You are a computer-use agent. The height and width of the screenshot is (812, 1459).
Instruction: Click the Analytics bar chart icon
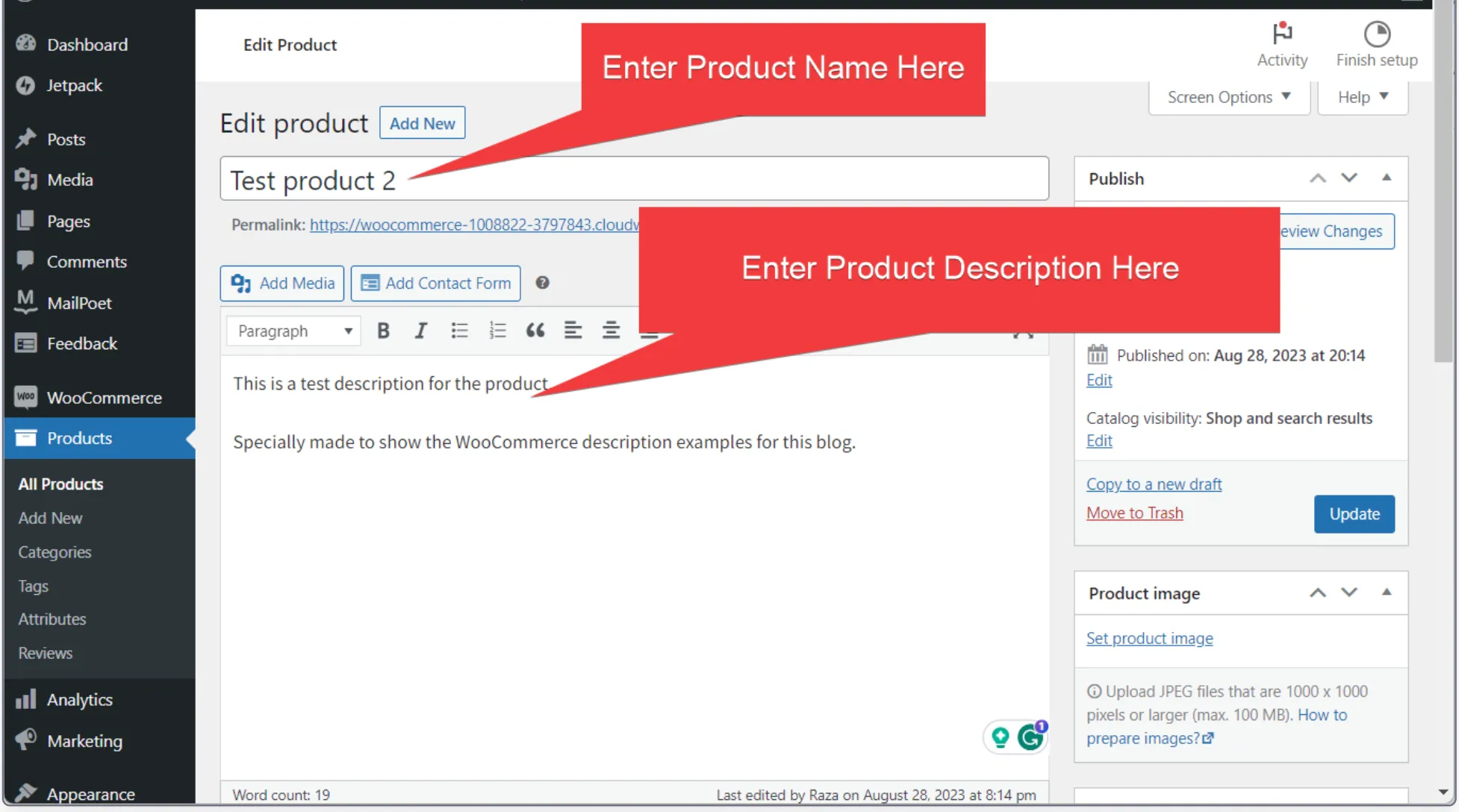pos(25,699)
